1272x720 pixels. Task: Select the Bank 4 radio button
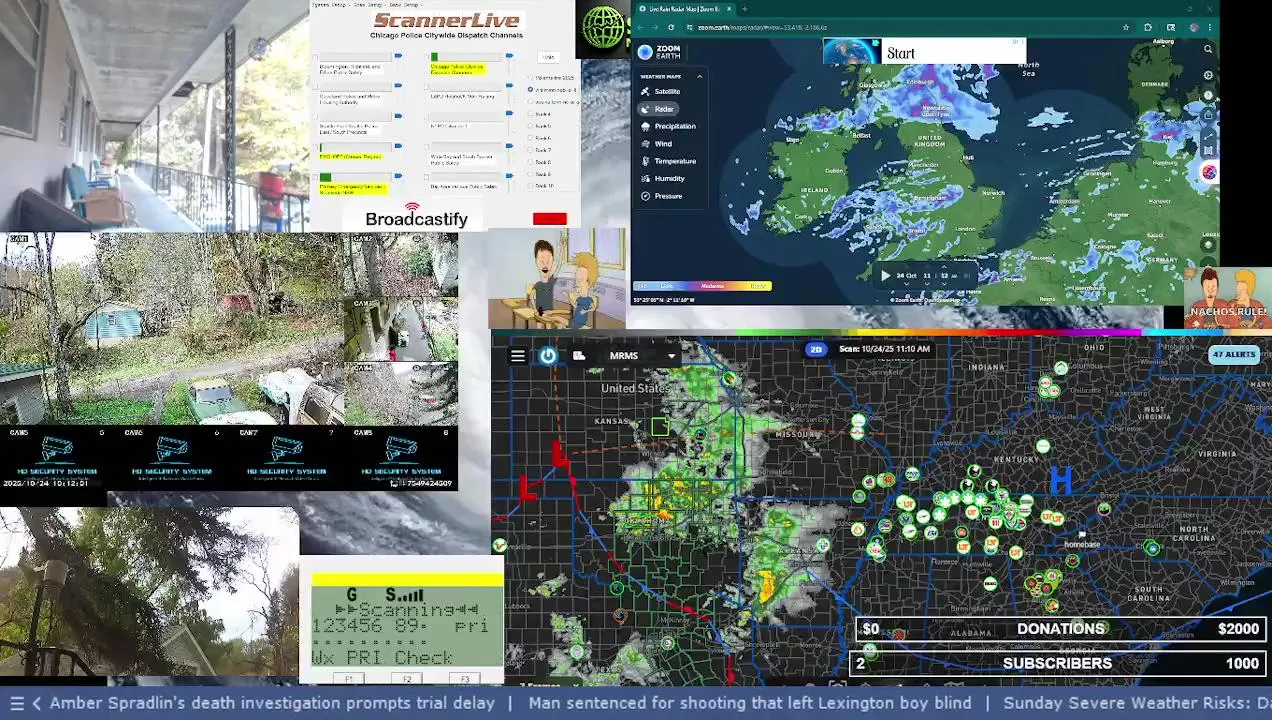click(530, 114)
